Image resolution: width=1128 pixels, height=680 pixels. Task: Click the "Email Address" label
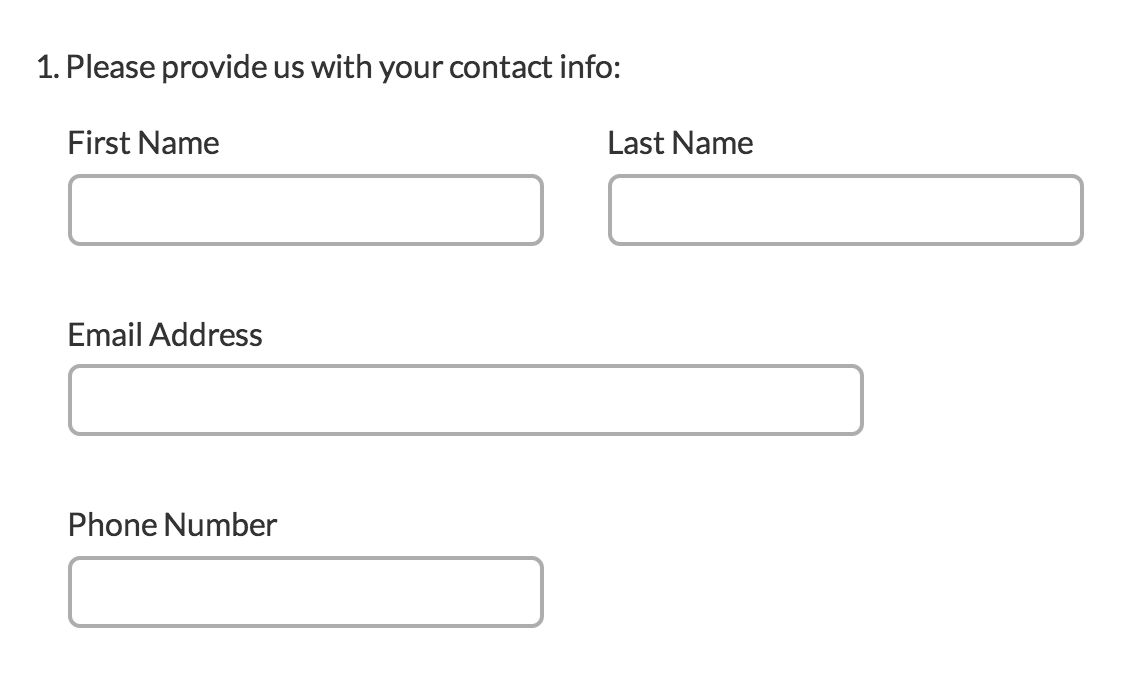coord(165,334)
